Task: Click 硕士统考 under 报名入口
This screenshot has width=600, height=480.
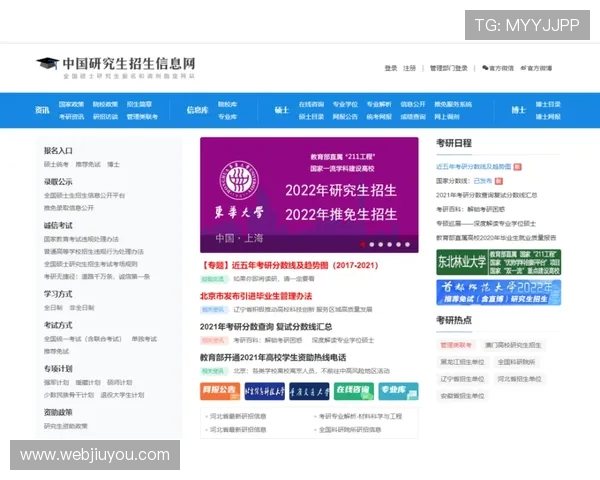Action: 56,164
